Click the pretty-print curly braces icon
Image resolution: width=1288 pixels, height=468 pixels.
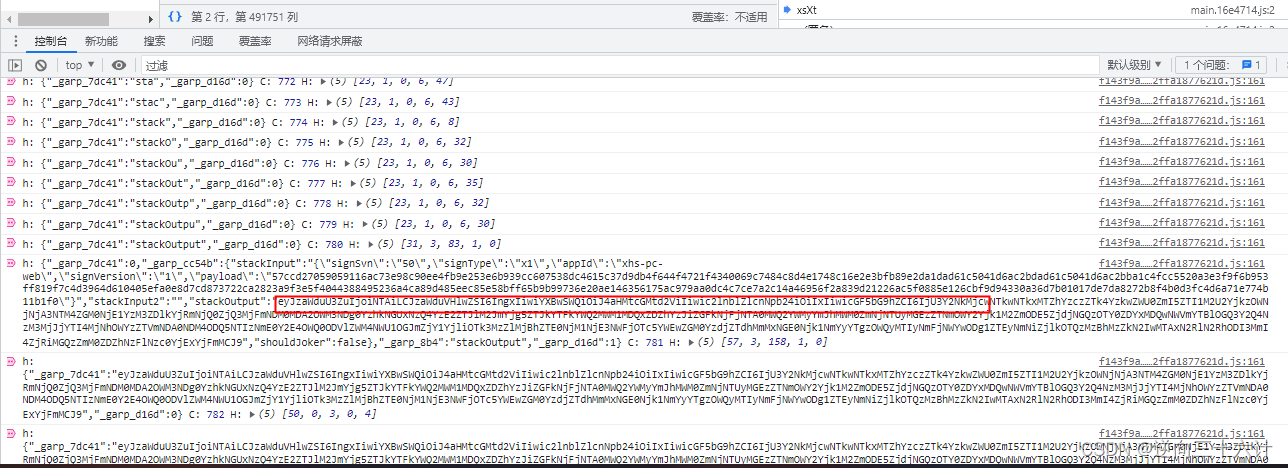point(174,16)
